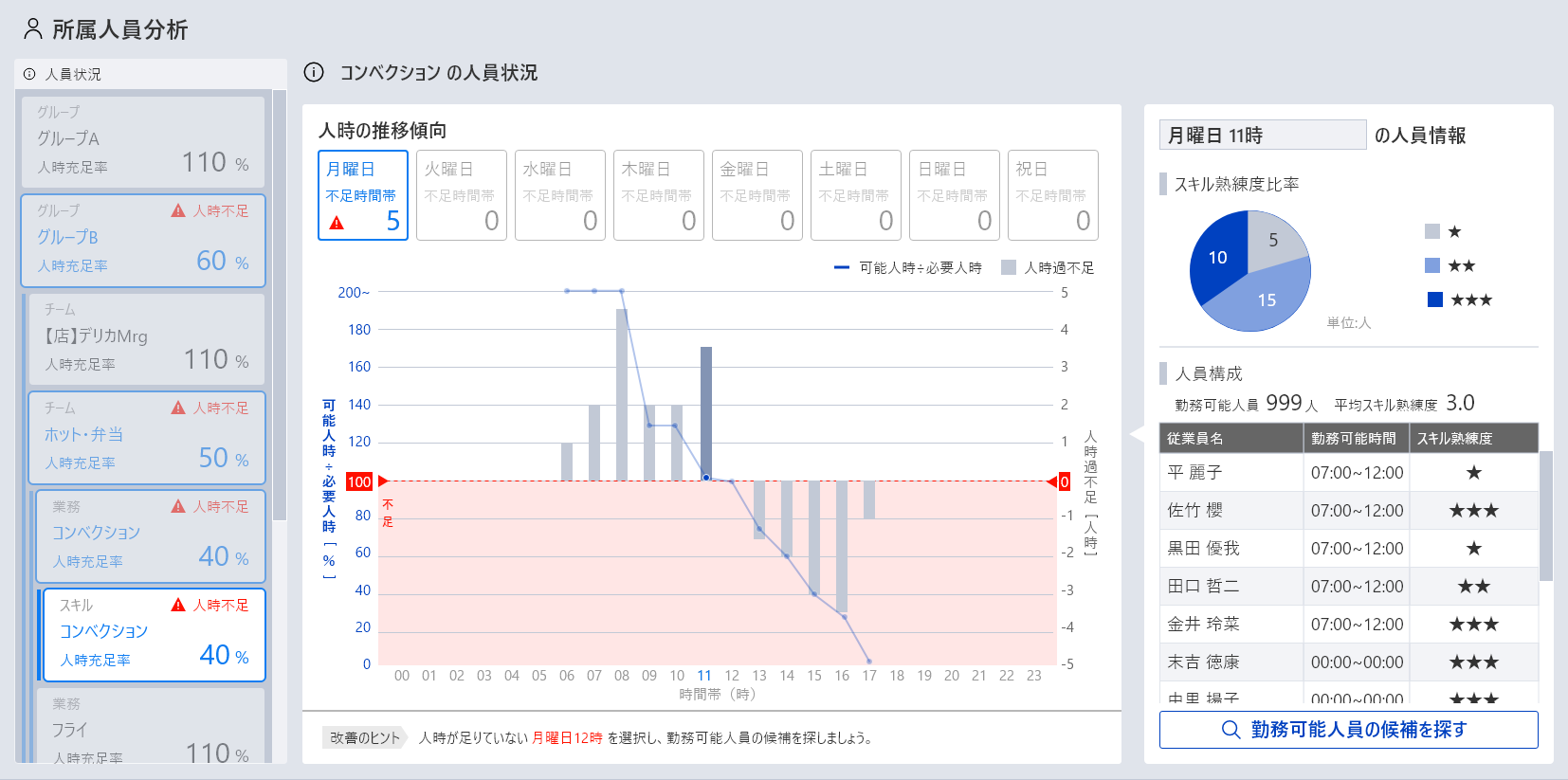Click the info icon beside コンベクション の人員状況
The height and width of the screenshot is (780, 1568).
tap(314, 72)
